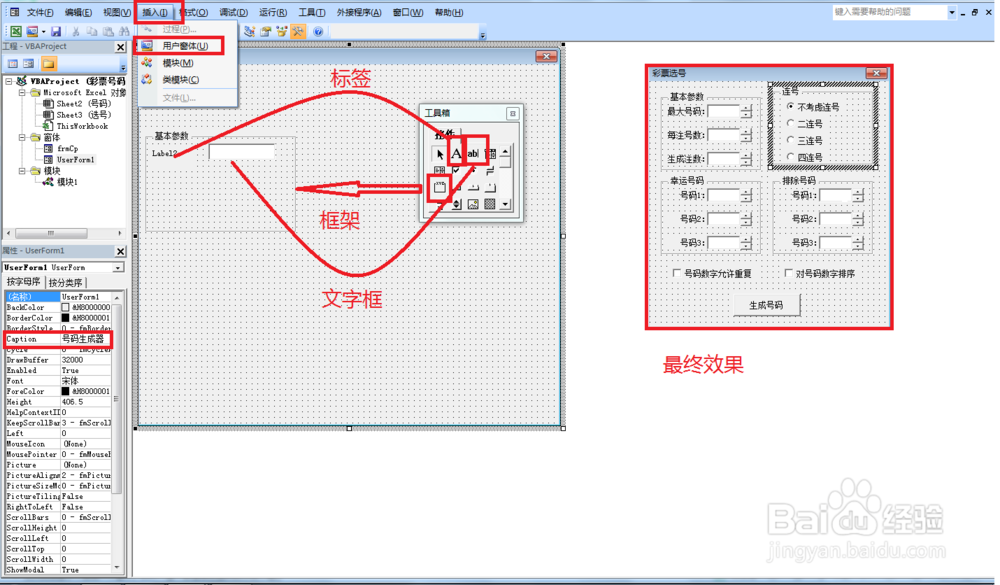Viewport: 1000px width, 585px height.
Task: Pick the Frame control in toolbox
Action: [x=439, y=187]
